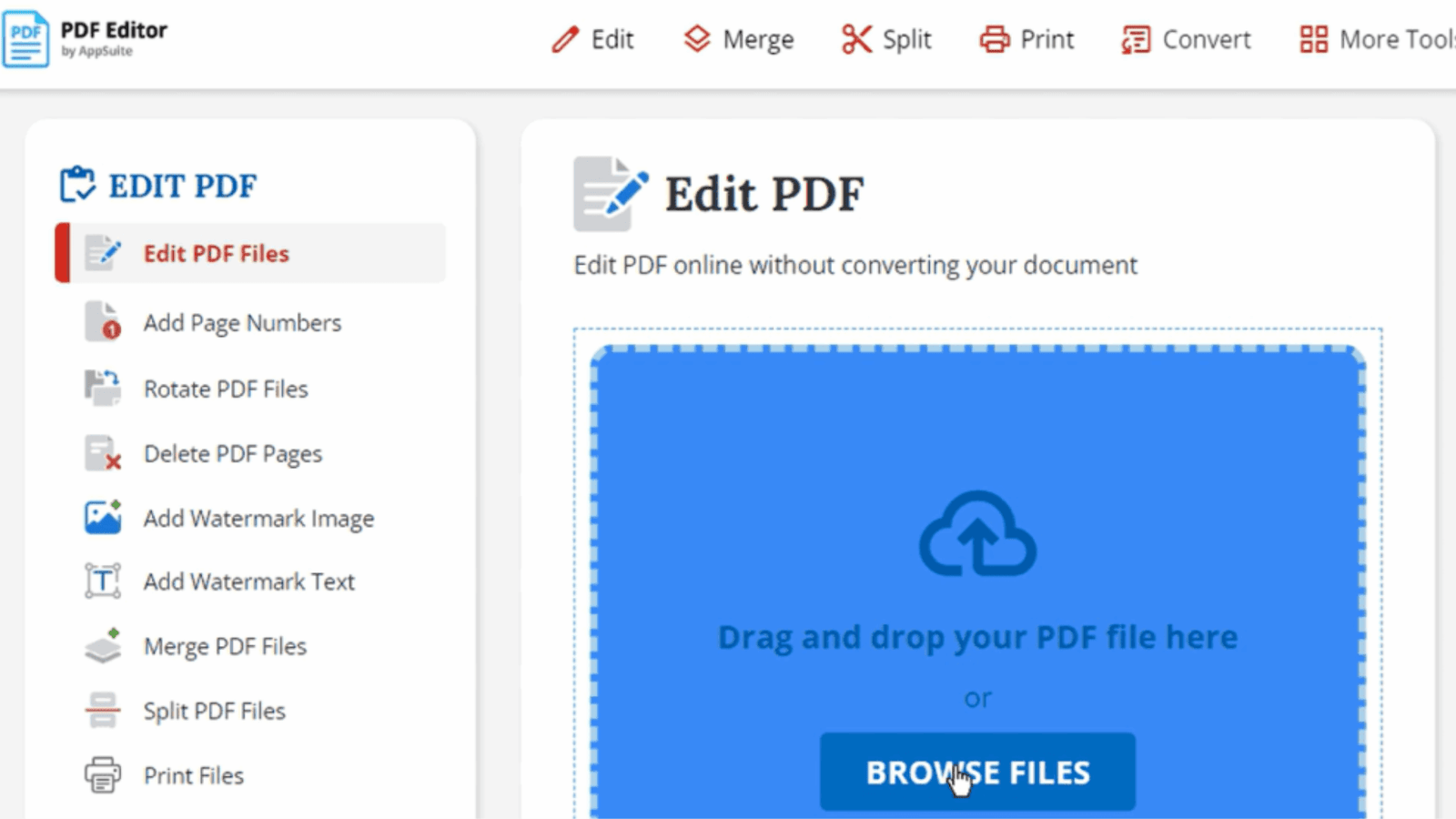Click the printer icon in the top toolbar
The width and height of the screenshot is (1456, 819).
(994, 39)
